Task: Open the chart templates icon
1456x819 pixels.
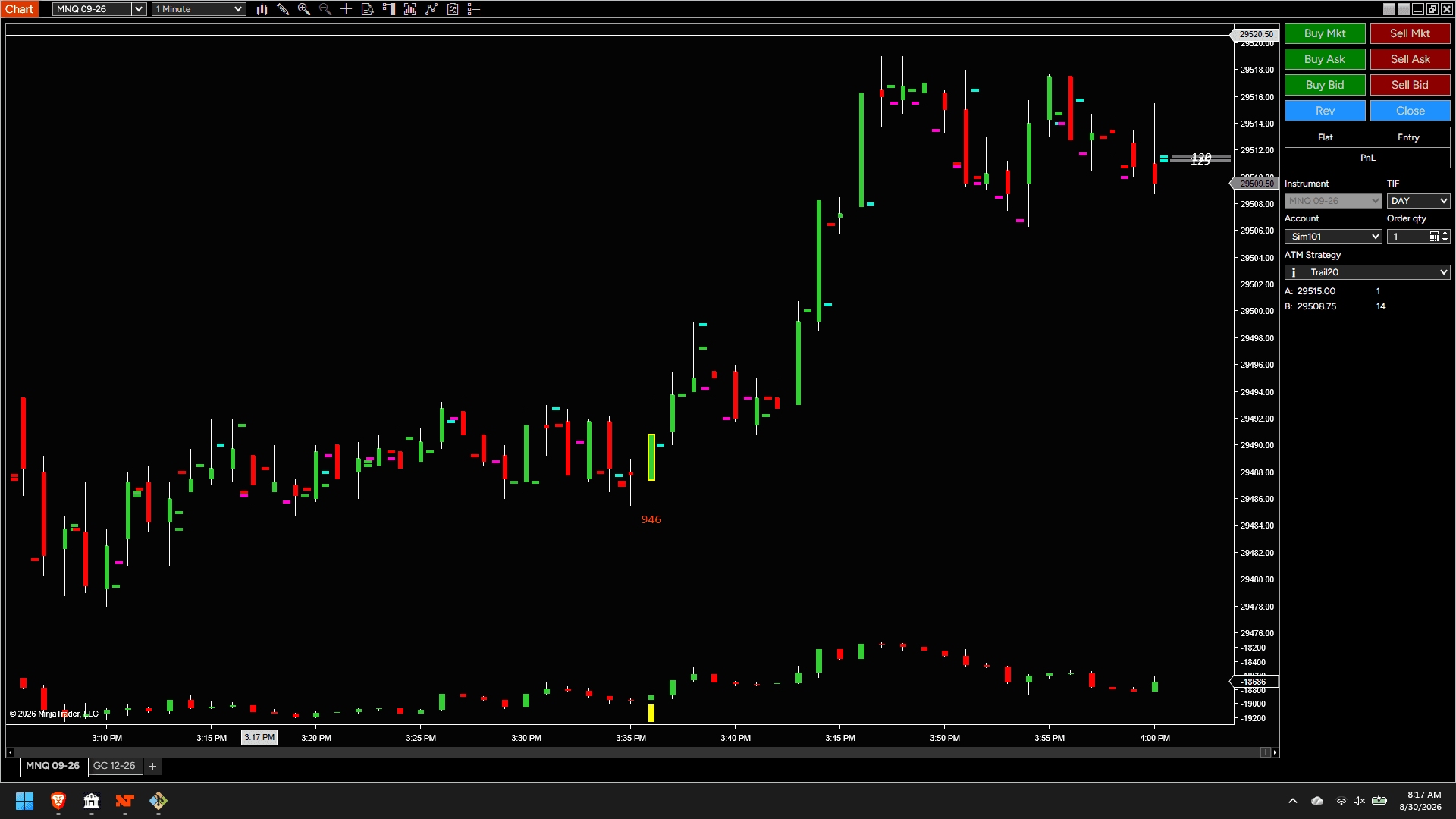Action: coord(453,9)
